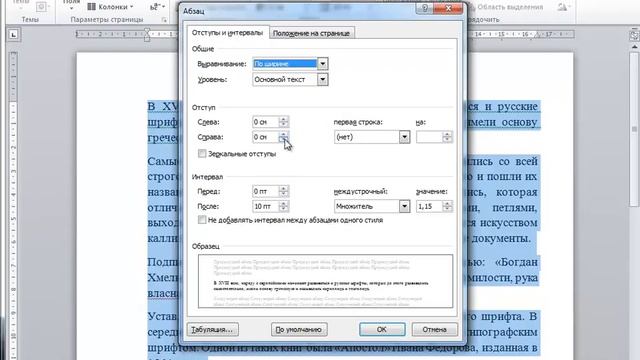Click the Перед spacing input field
The image size is (640, 360).
pyautogui.click(x=266, y=191)
